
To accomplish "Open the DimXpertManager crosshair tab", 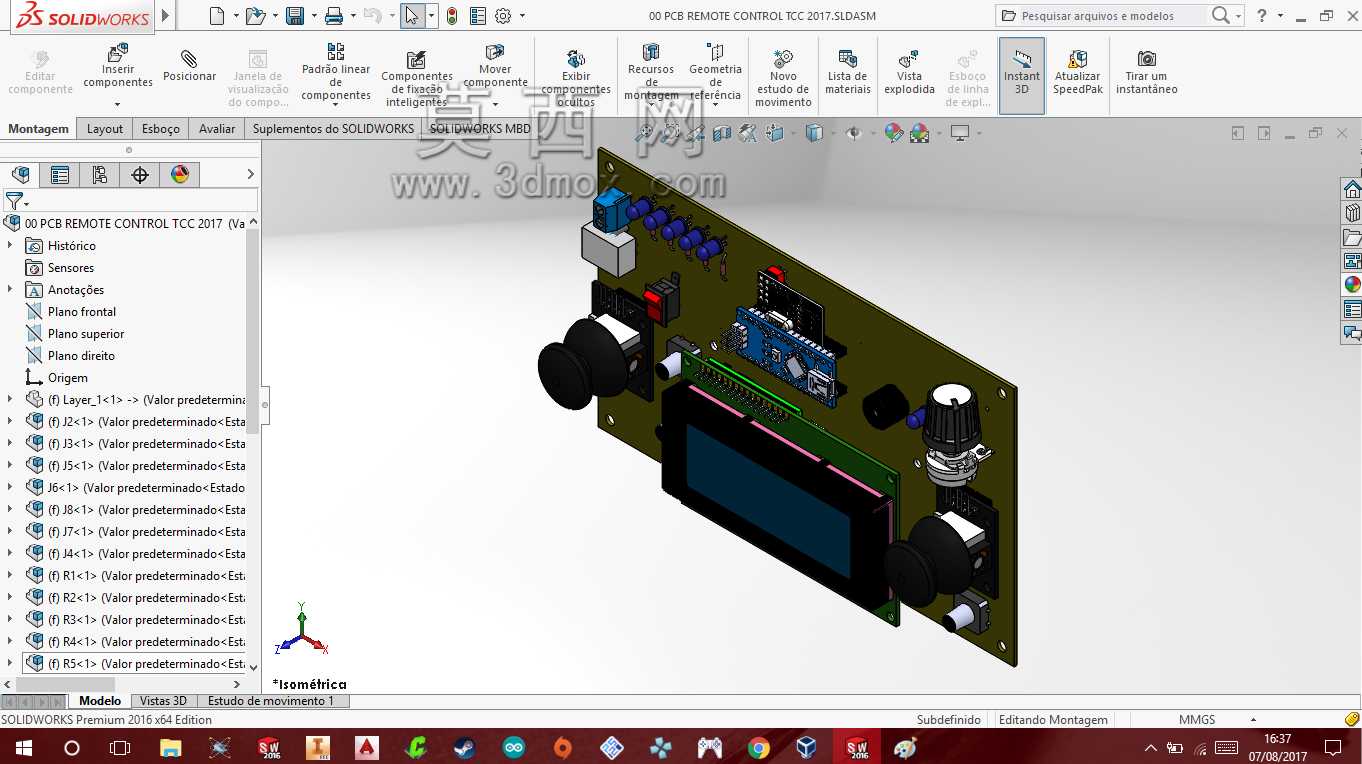I will click(140, 175).
